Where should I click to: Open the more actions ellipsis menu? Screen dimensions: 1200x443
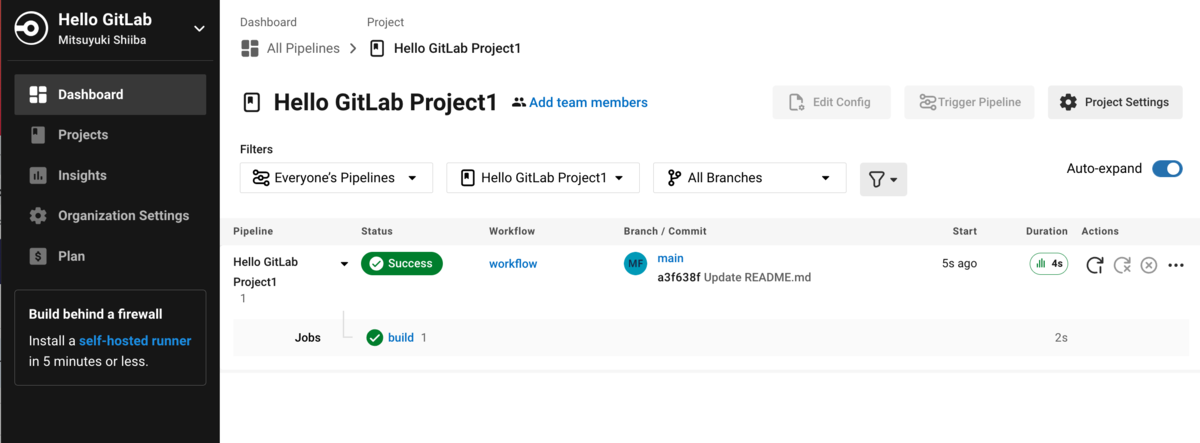(1176, 265)
